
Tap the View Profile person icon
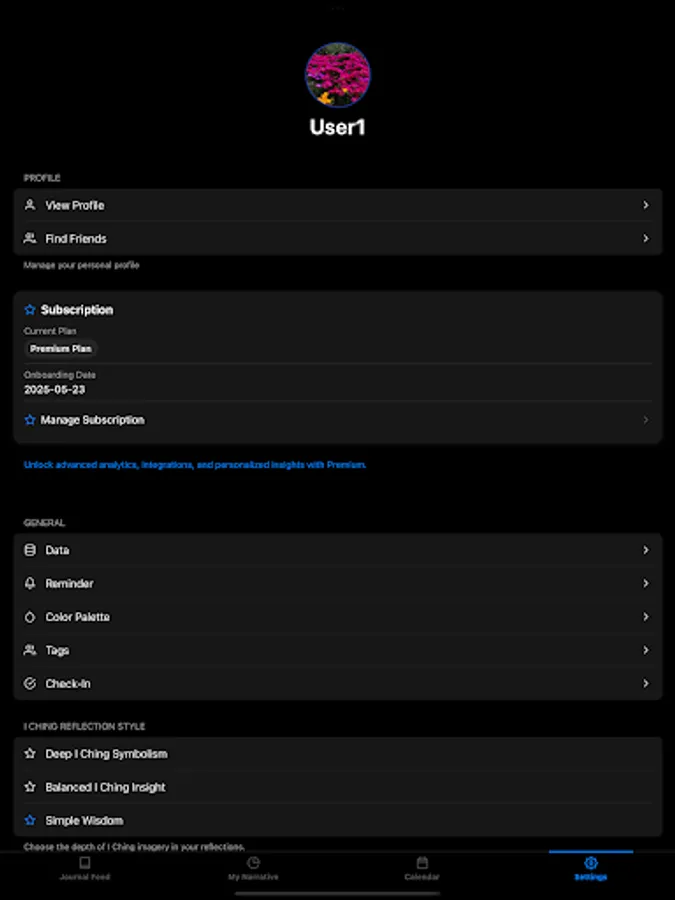tap(31, 205)
